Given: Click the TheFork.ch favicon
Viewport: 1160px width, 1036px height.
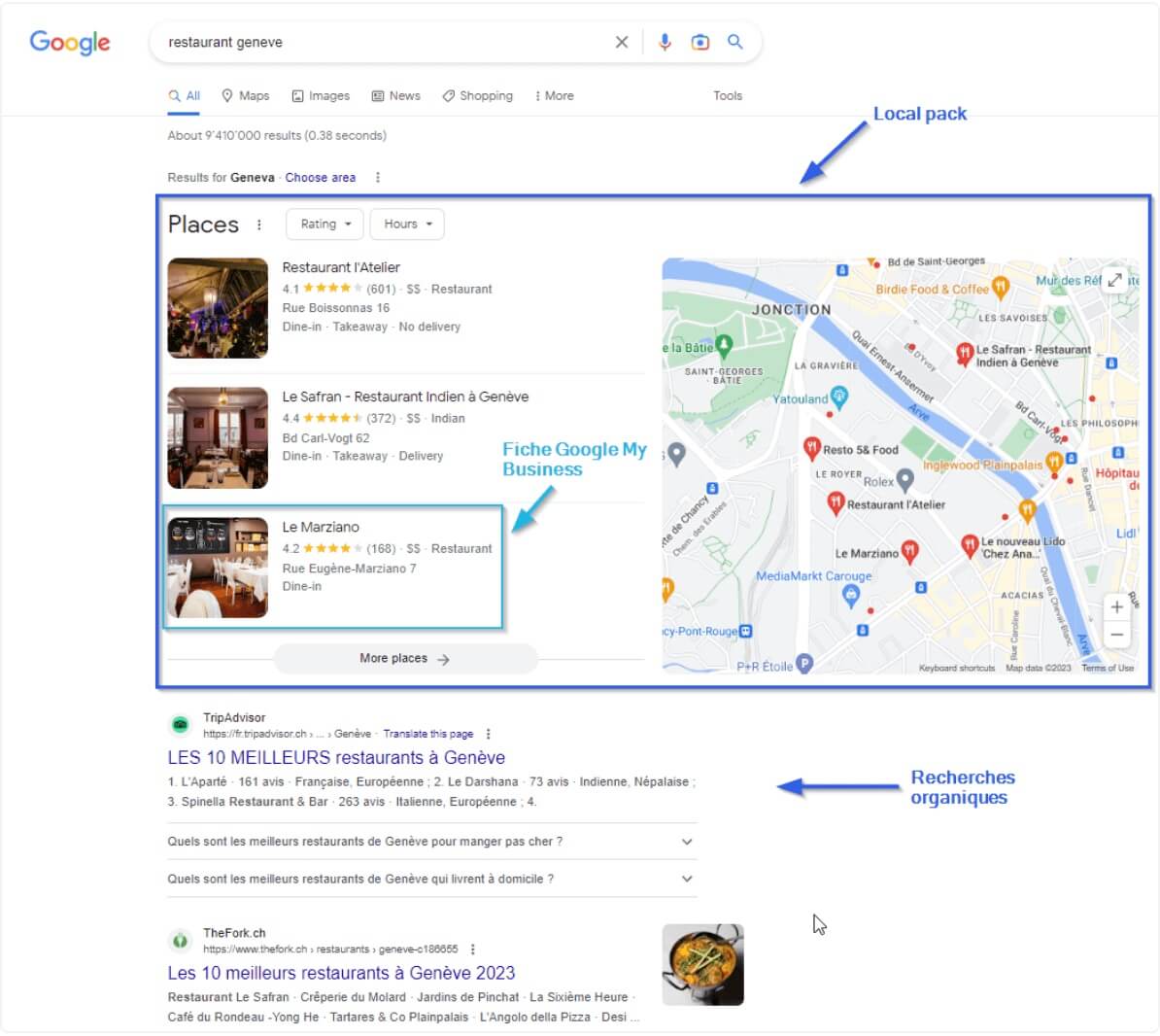Looking at the screenshot, I should click(180, 941).
